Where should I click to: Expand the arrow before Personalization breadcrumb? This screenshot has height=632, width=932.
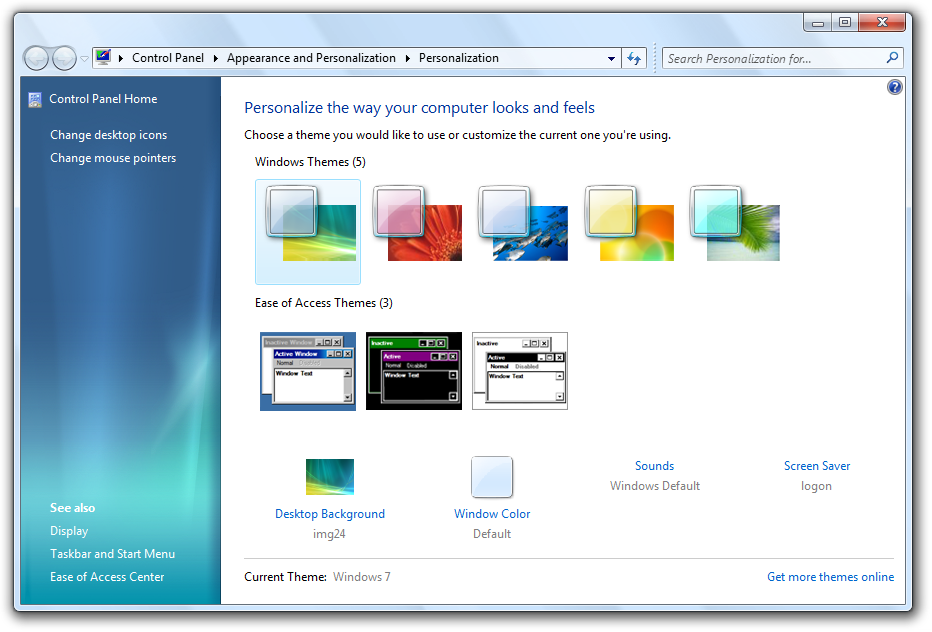pyautogui.click(x=408, y=58)
